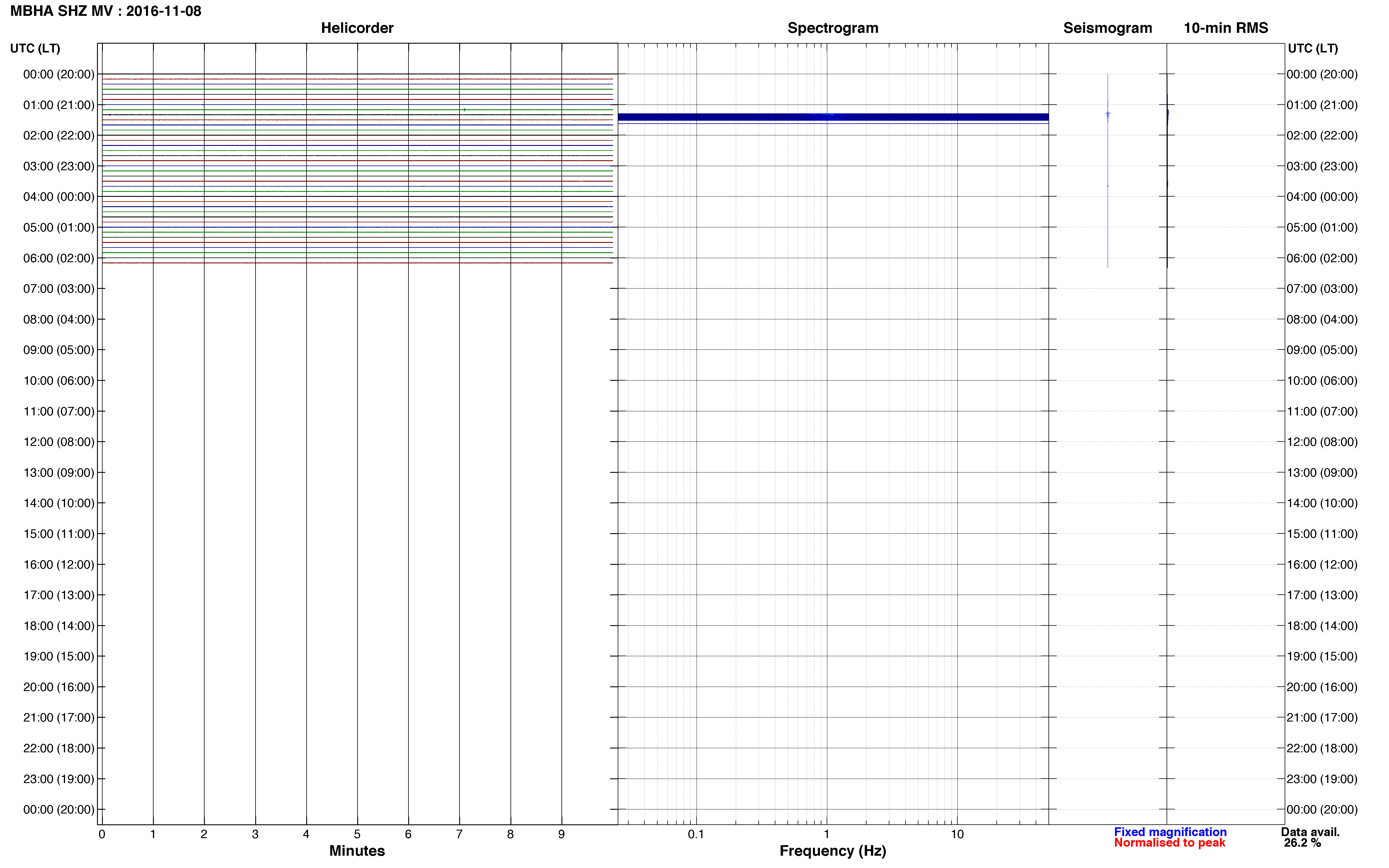
Task: Click the left '16:00 (12:00)' time label
Action: click(x=59, y=565)
